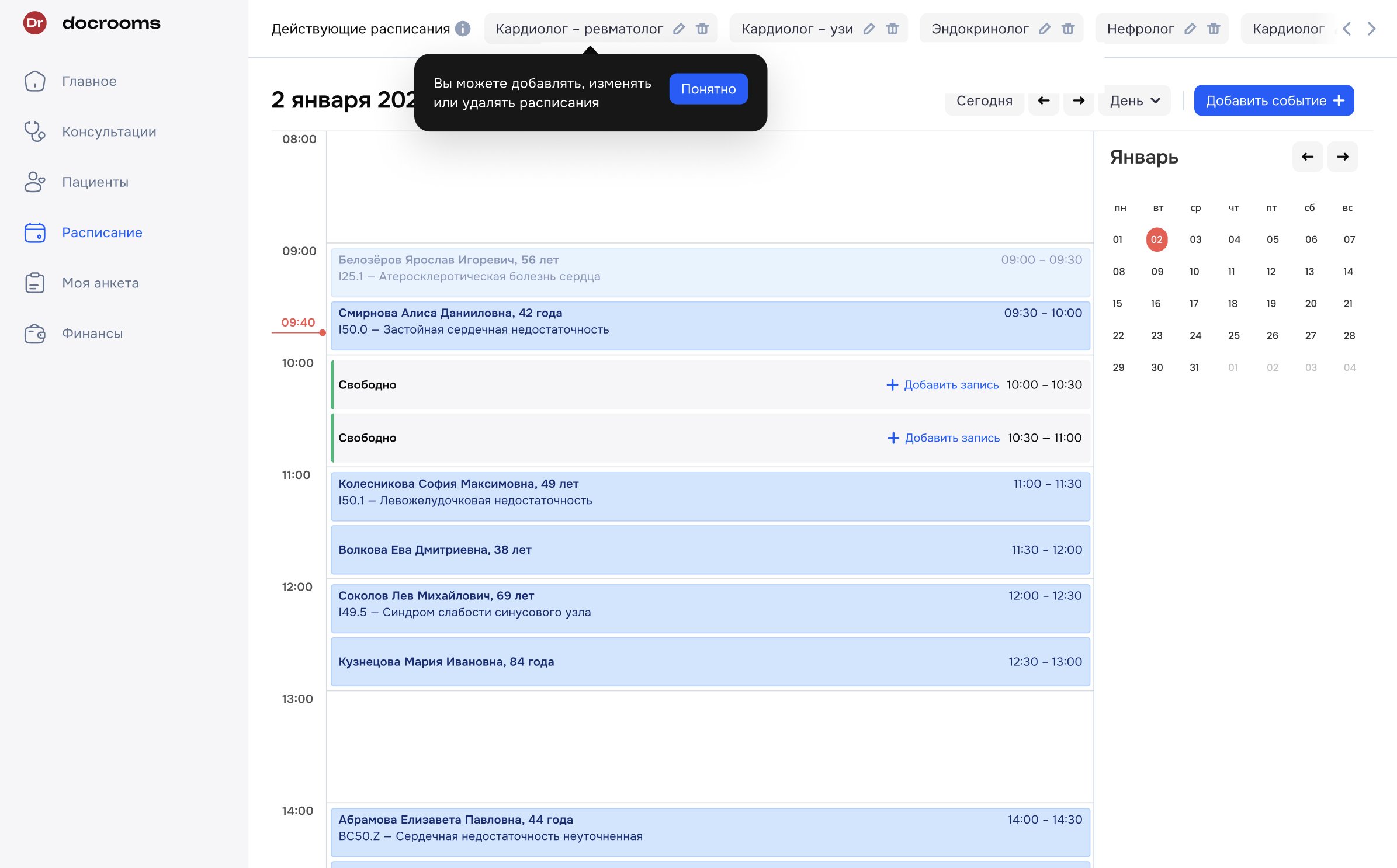
Task: Jump to Сегодня in calendar
Action: pyautogui.click(x=984, y=100)
